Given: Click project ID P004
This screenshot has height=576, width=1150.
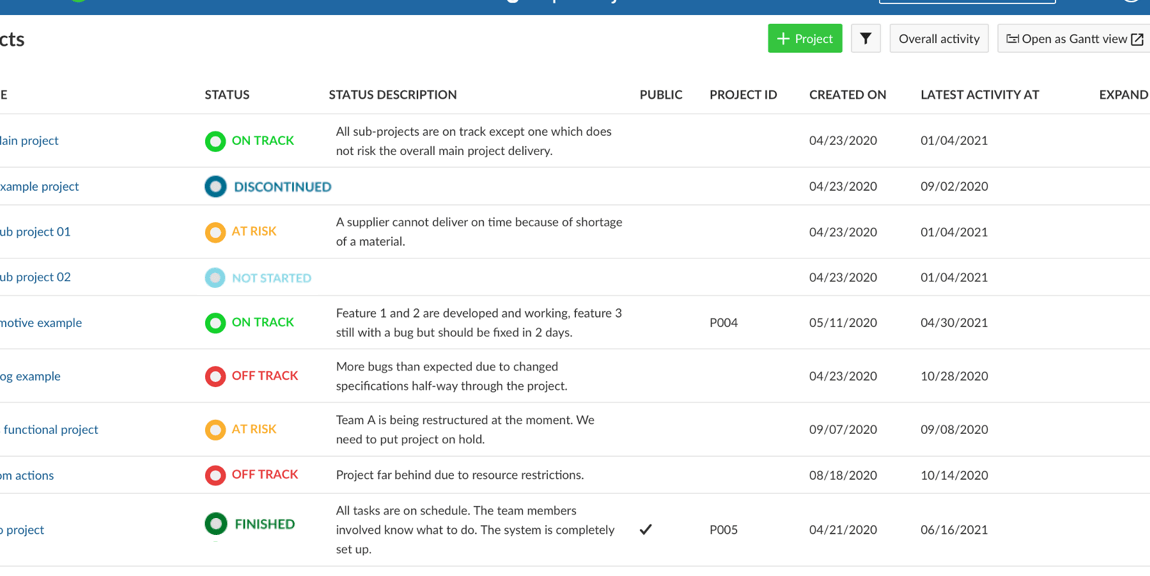Looking at the screenshot, I should [x=723, y=322].
